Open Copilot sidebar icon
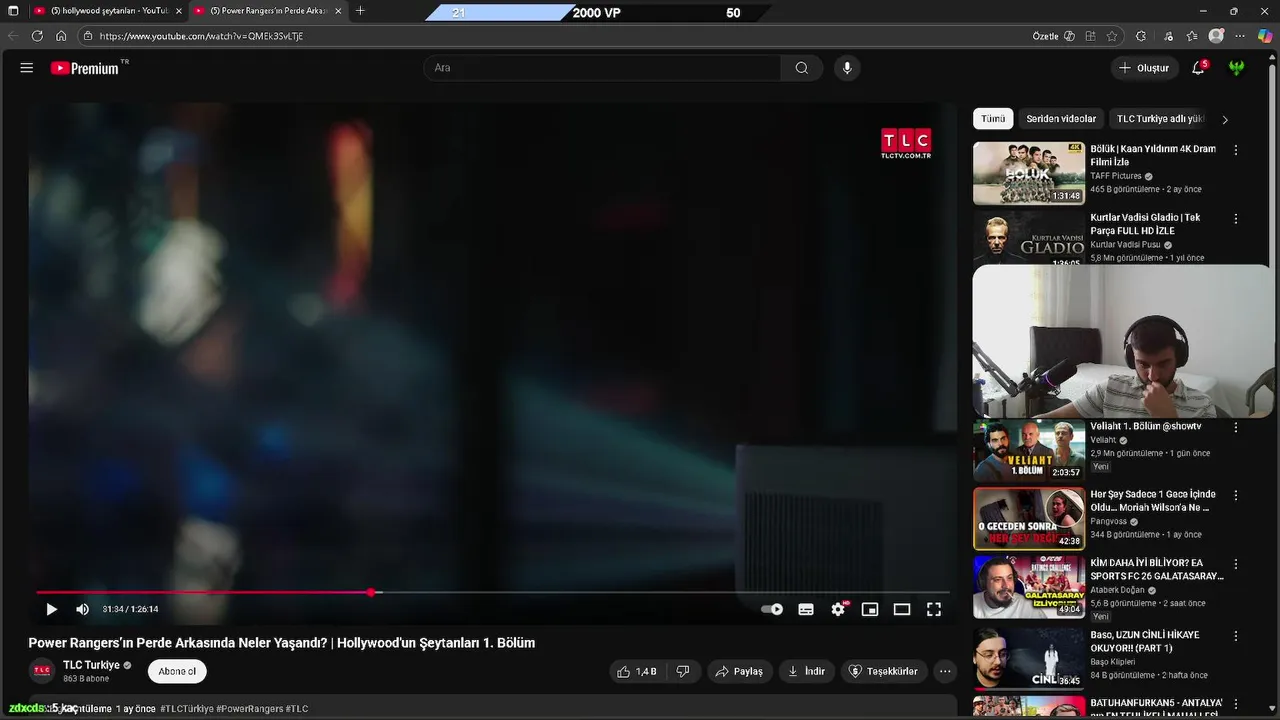Image resolution: width=1280 pixels, height=720 pixels. coord(1265,36)
